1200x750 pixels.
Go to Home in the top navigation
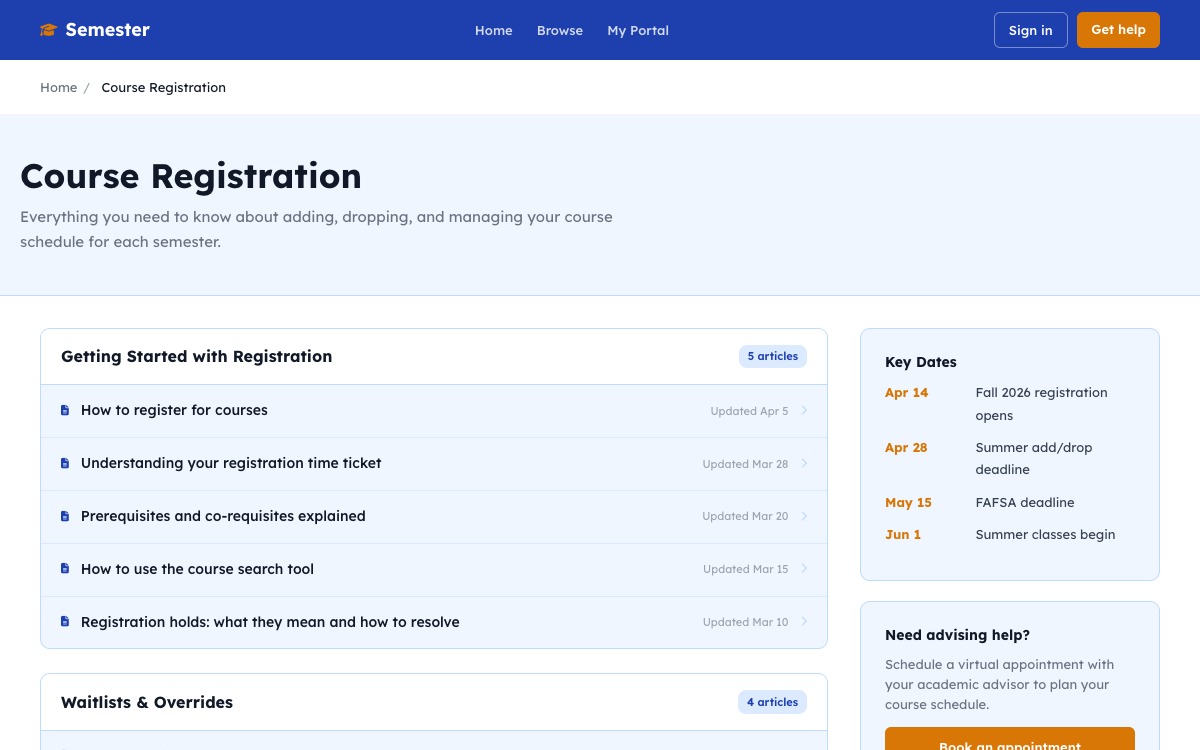493,30
